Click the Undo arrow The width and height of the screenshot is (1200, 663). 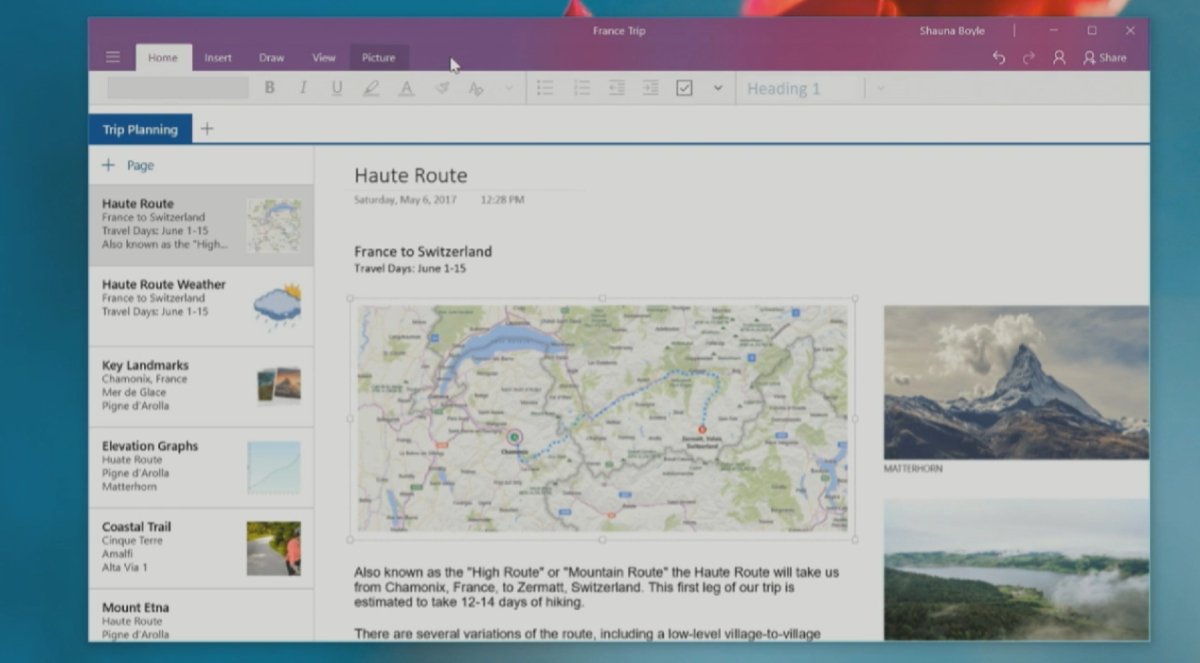998,58
